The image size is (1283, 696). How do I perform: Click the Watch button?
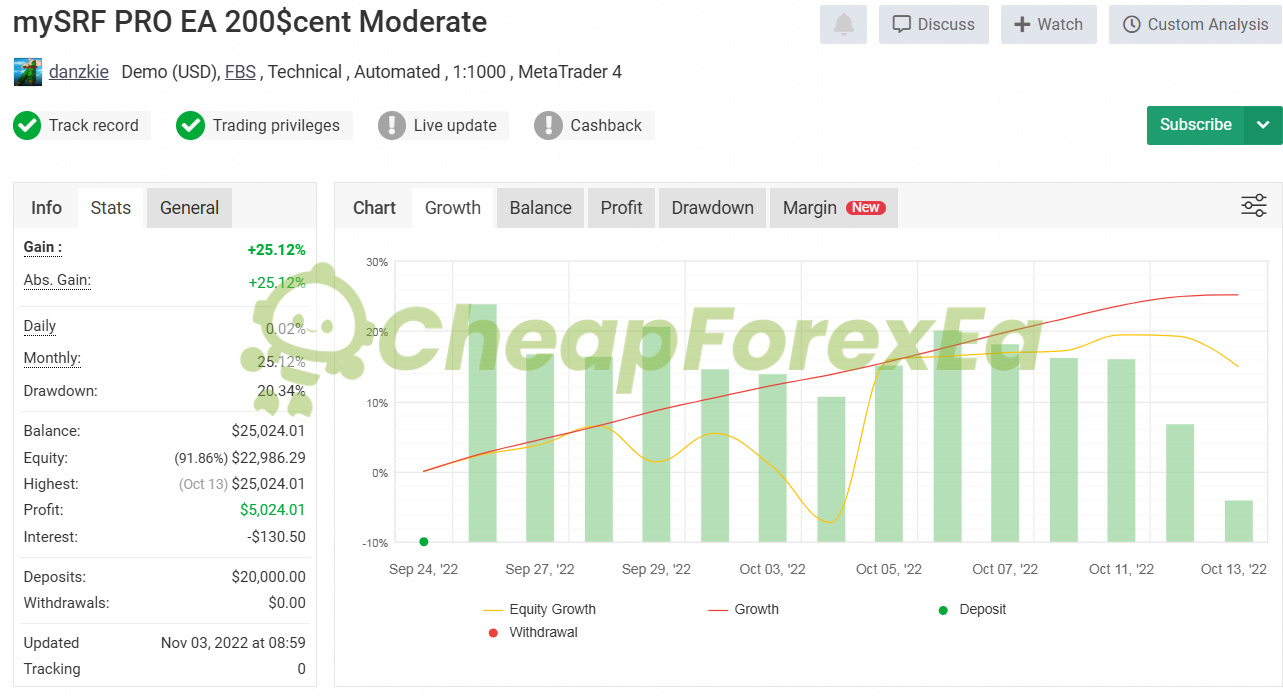[1048, 24]
